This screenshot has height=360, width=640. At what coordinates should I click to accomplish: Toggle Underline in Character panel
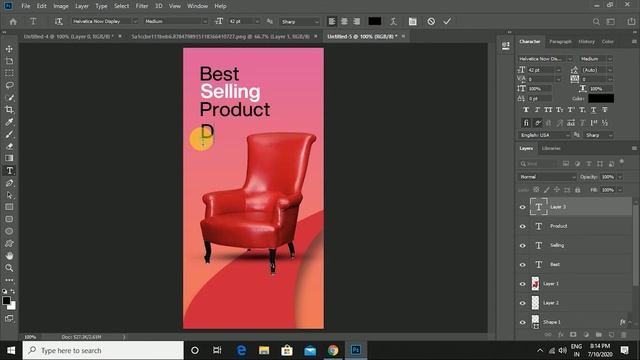593,110
